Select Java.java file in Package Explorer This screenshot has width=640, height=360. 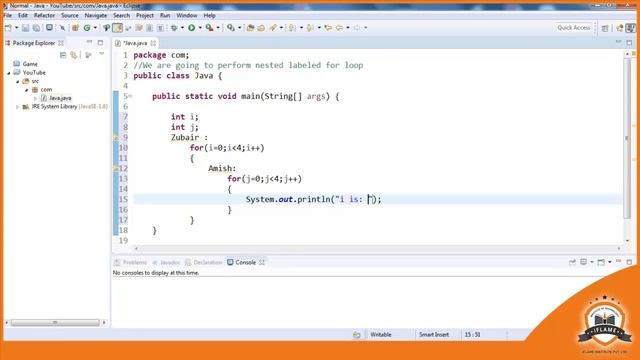(x=56, y=98)
